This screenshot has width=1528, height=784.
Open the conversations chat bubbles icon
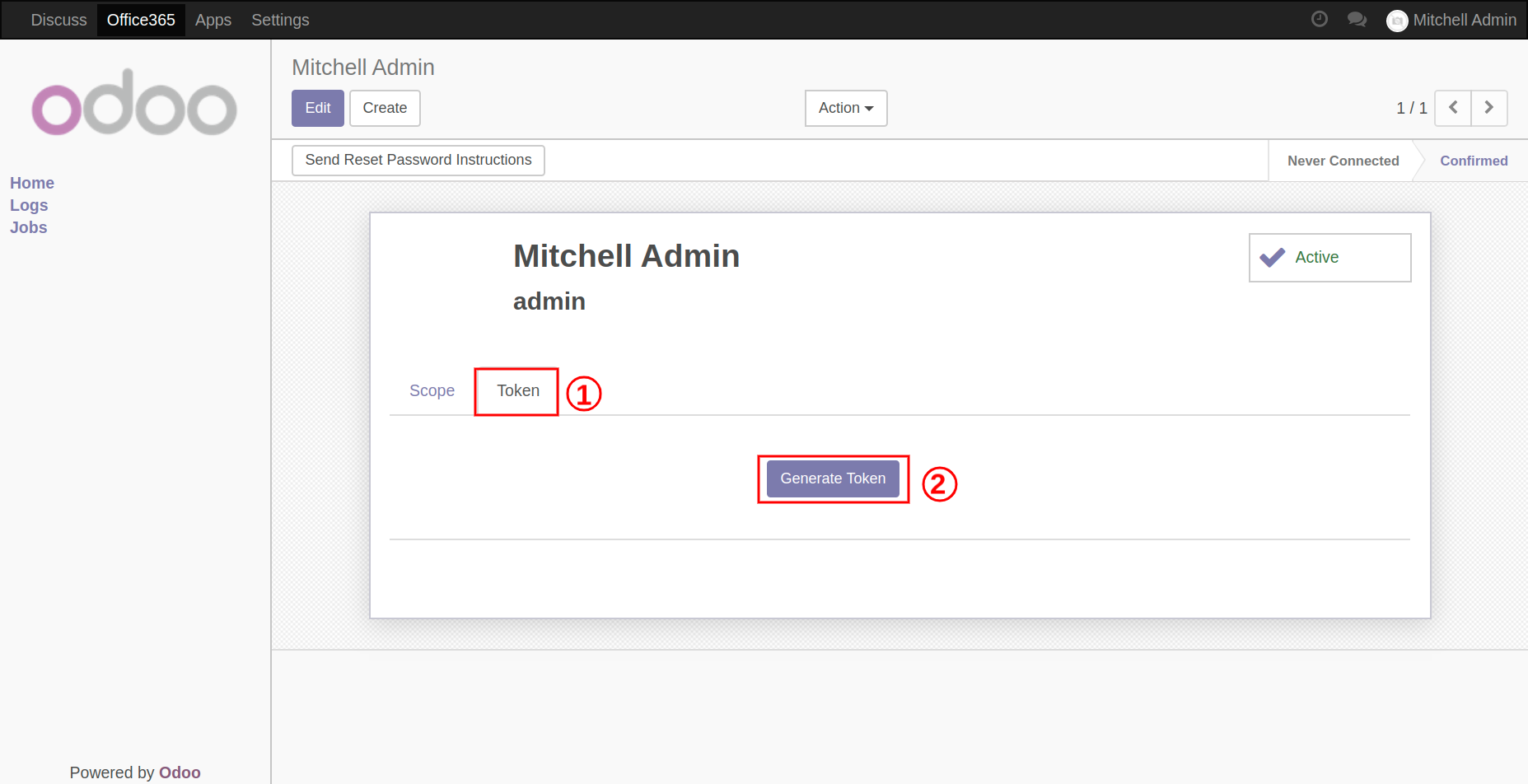coord(1357,19)
